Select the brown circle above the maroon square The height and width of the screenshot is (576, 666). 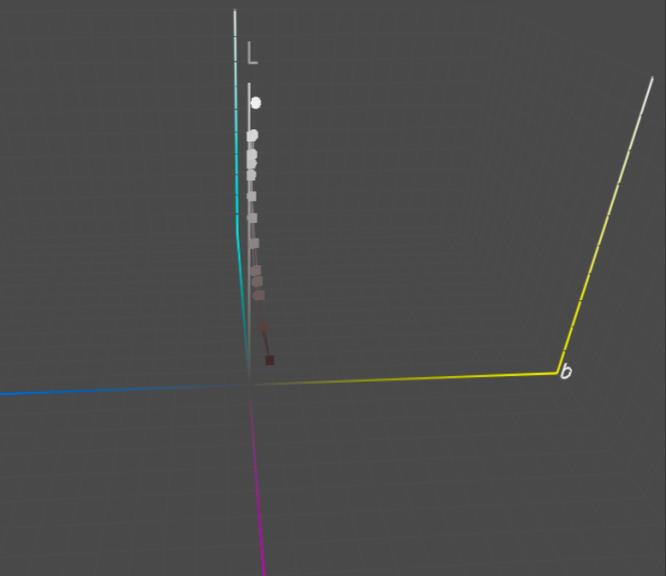(264, 327)
